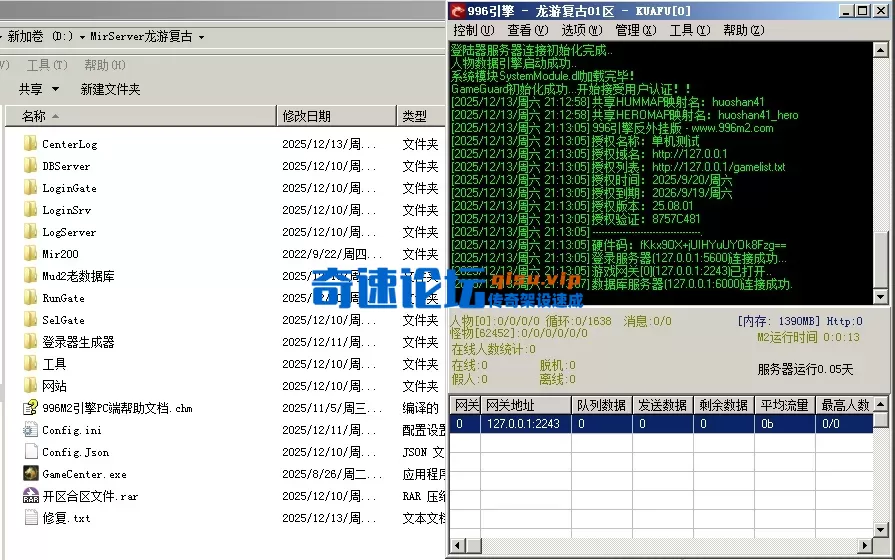Click the MirServer龙游复古 breadcrumb path
Image resolution: width=895 pixels, height=560 pixels.
(141, 37)
